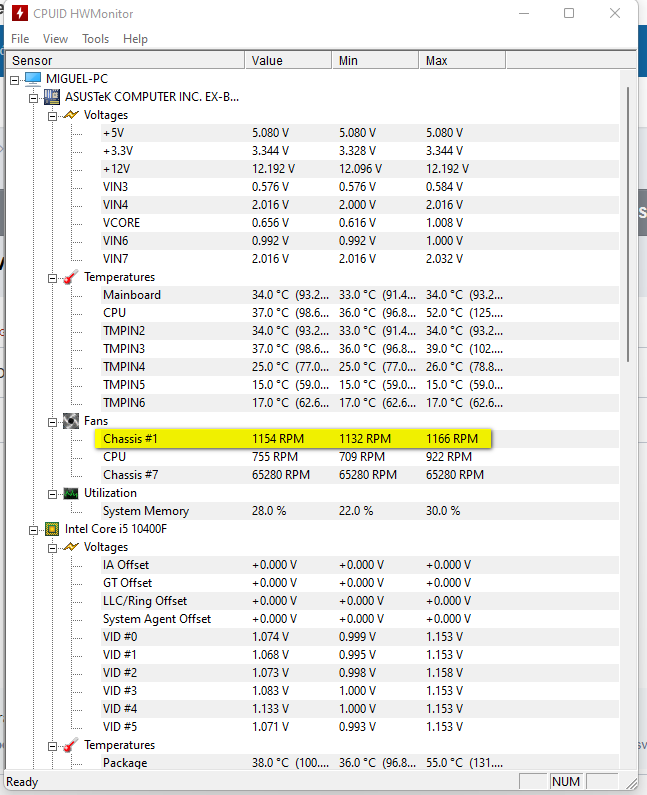Screen dimensions: 647x795
Task: Click the 1.008 V VCORE max value
Action: point(444,223)
